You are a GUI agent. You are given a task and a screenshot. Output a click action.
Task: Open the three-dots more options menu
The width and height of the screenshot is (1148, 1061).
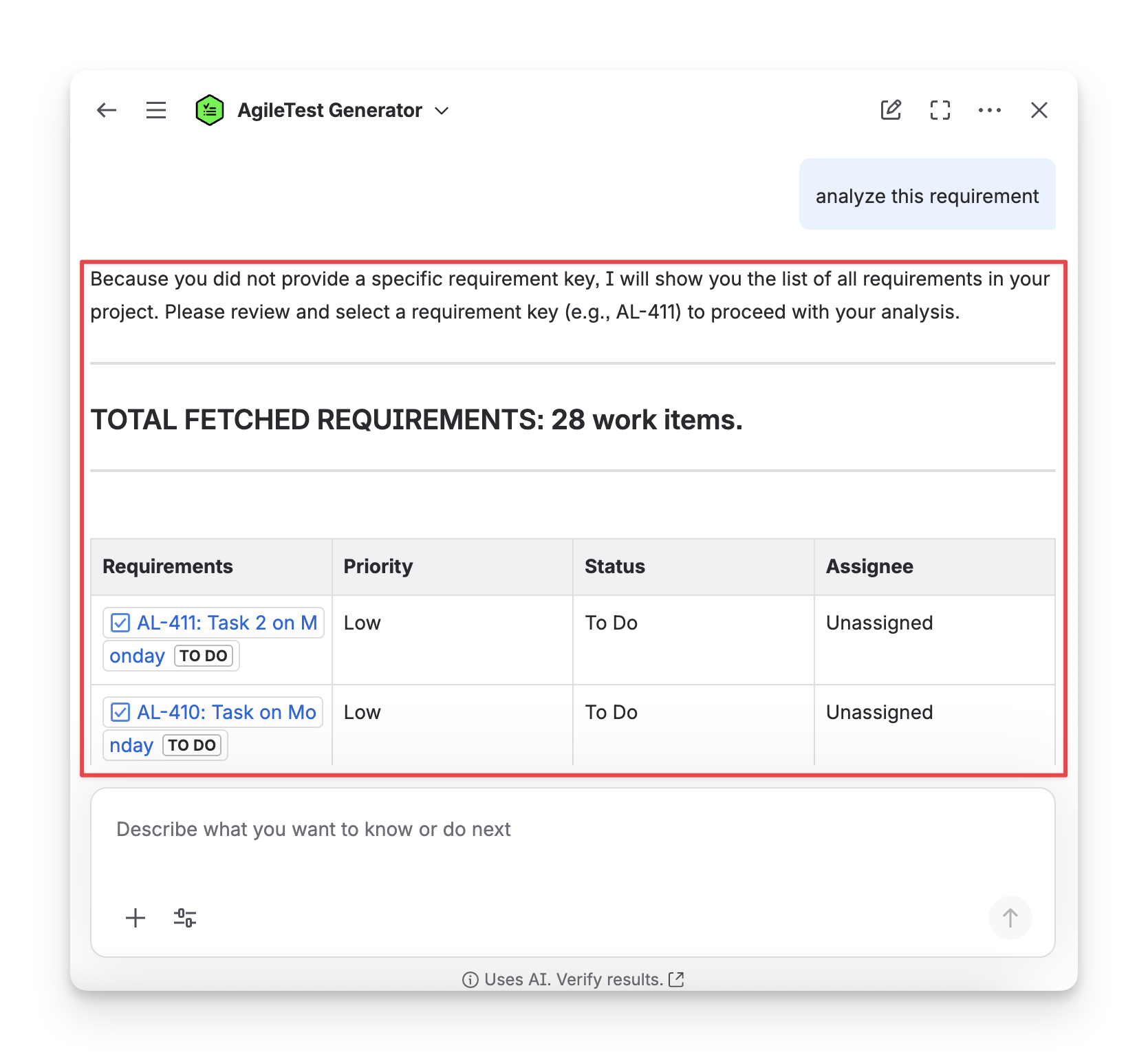(x=990, y=110)
